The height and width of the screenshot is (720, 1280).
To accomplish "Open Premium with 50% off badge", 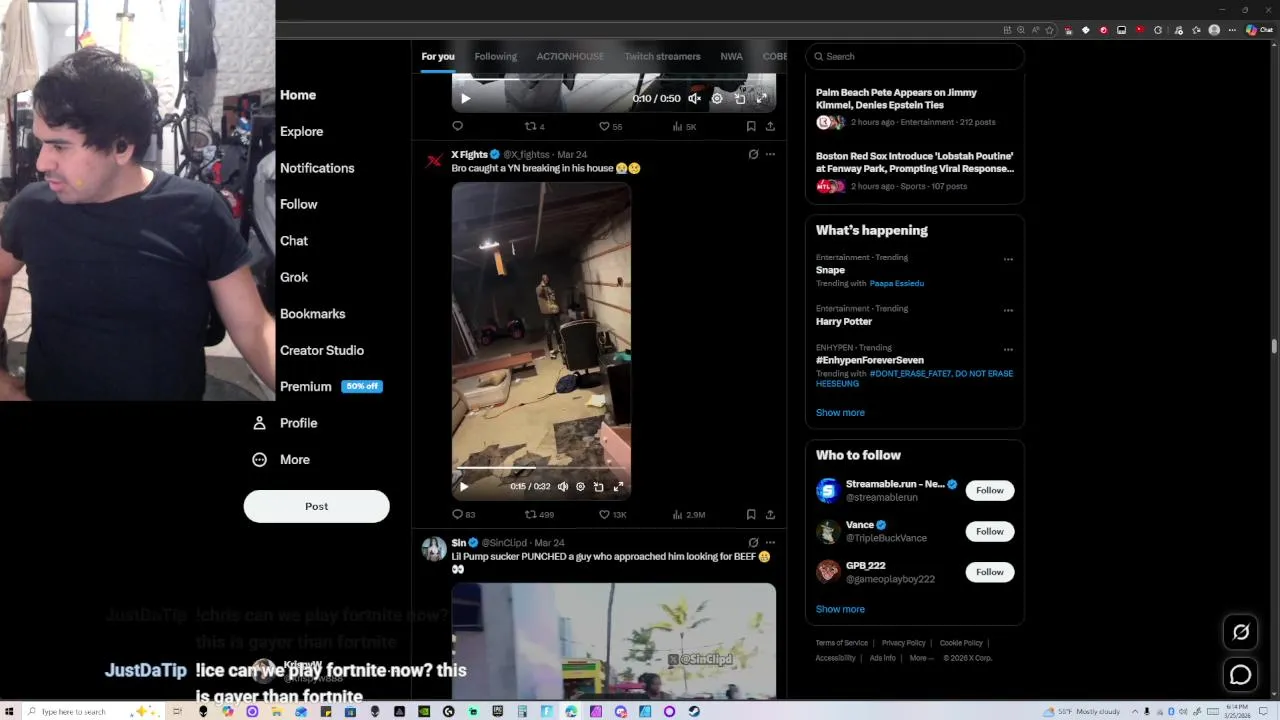I will (331, 387).
